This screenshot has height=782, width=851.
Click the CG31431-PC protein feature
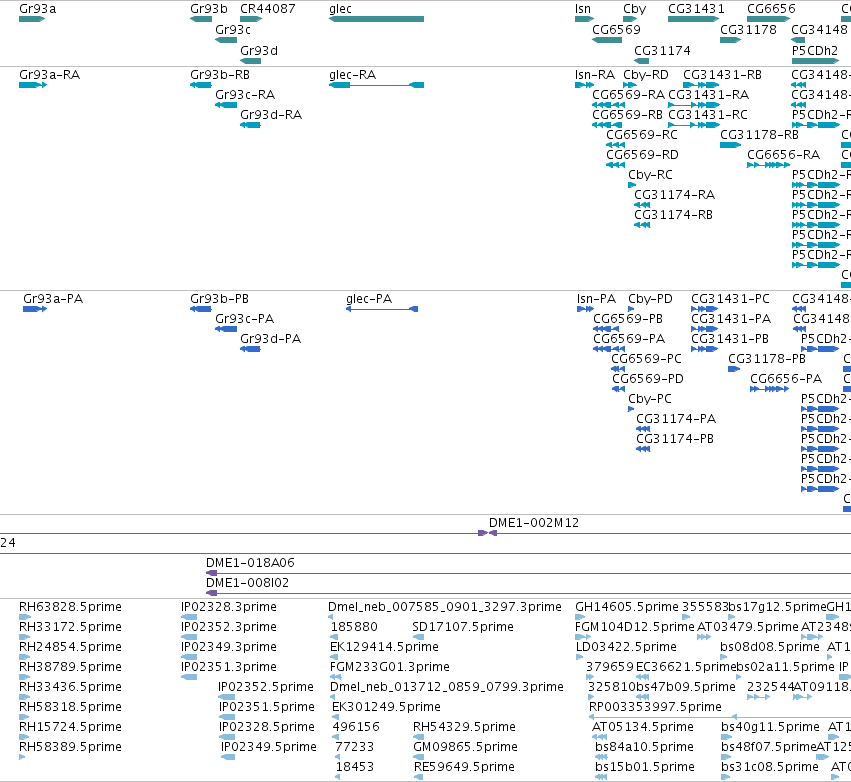(x=704, y=309)
